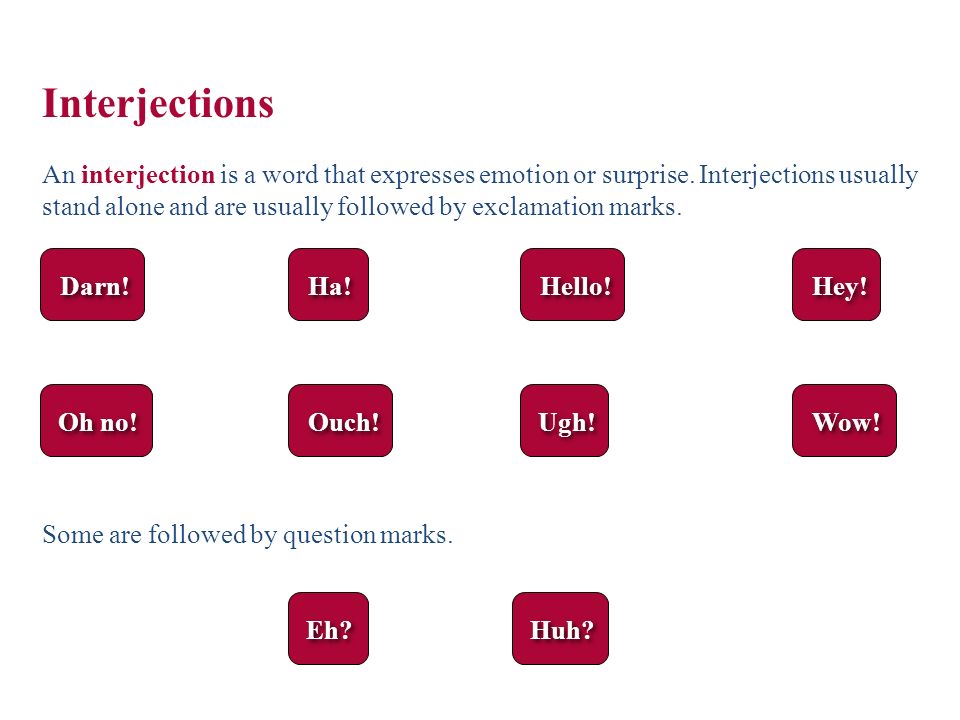Click the Ugh! button
This screenshot has height=720, width=960.
click(x=564, y=421)
